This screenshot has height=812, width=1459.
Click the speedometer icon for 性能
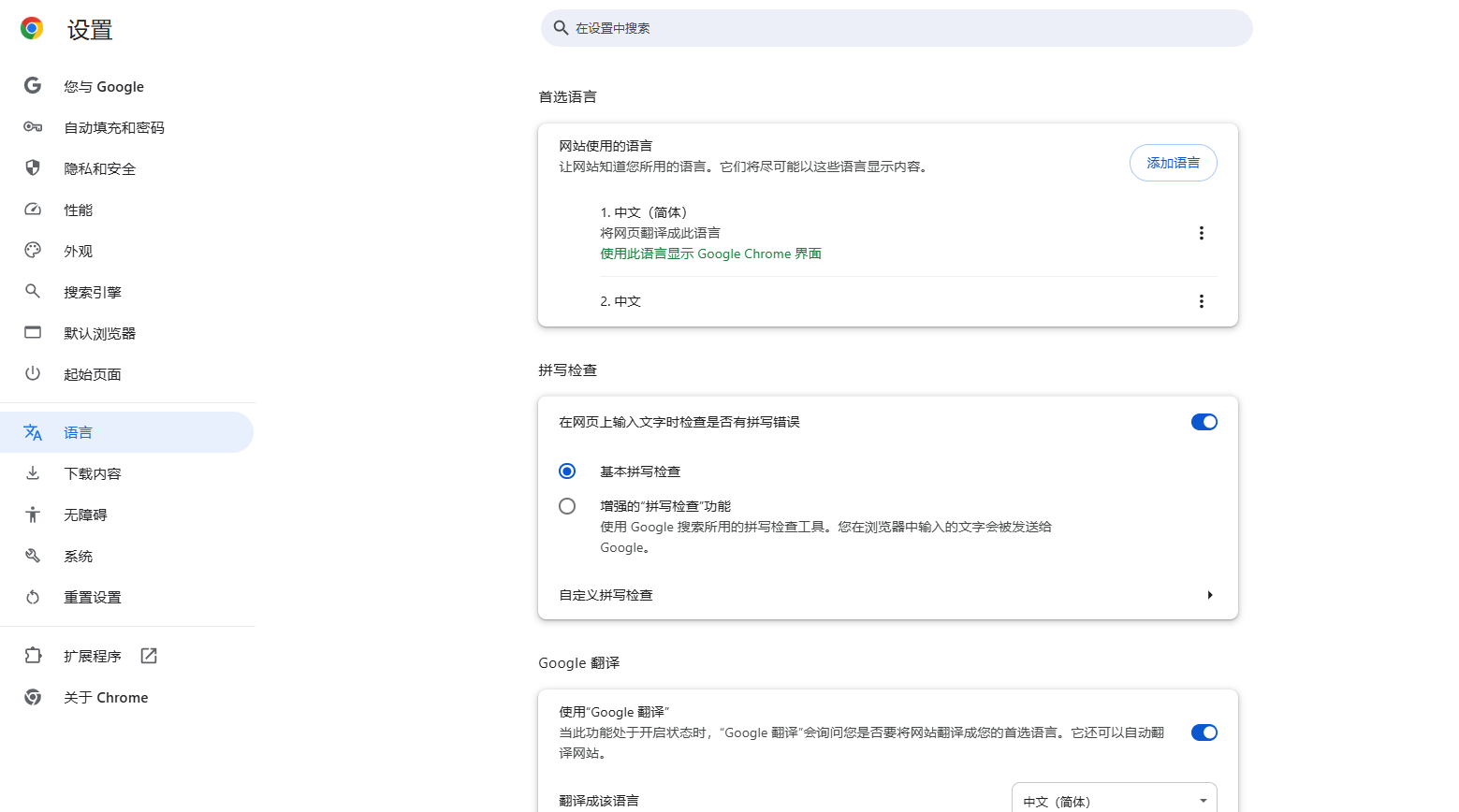pos(33,209)
